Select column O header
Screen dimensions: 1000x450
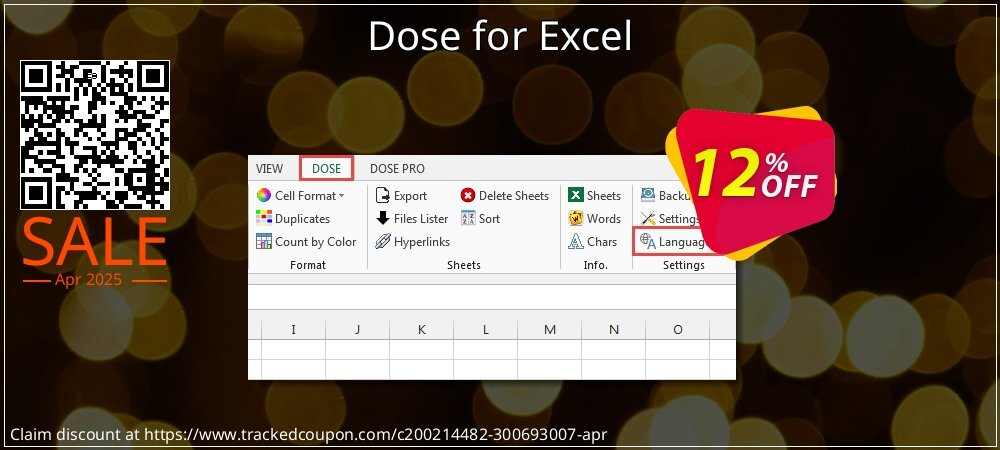click(x=678, y=330)
